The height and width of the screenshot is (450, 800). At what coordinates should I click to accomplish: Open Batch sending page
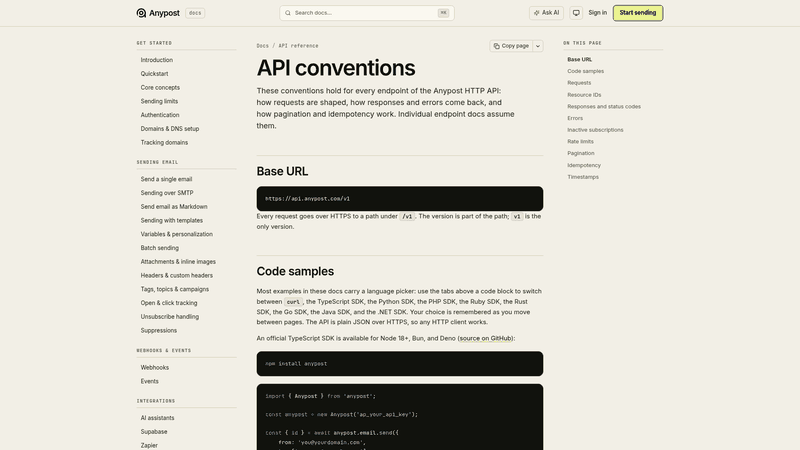160,248
